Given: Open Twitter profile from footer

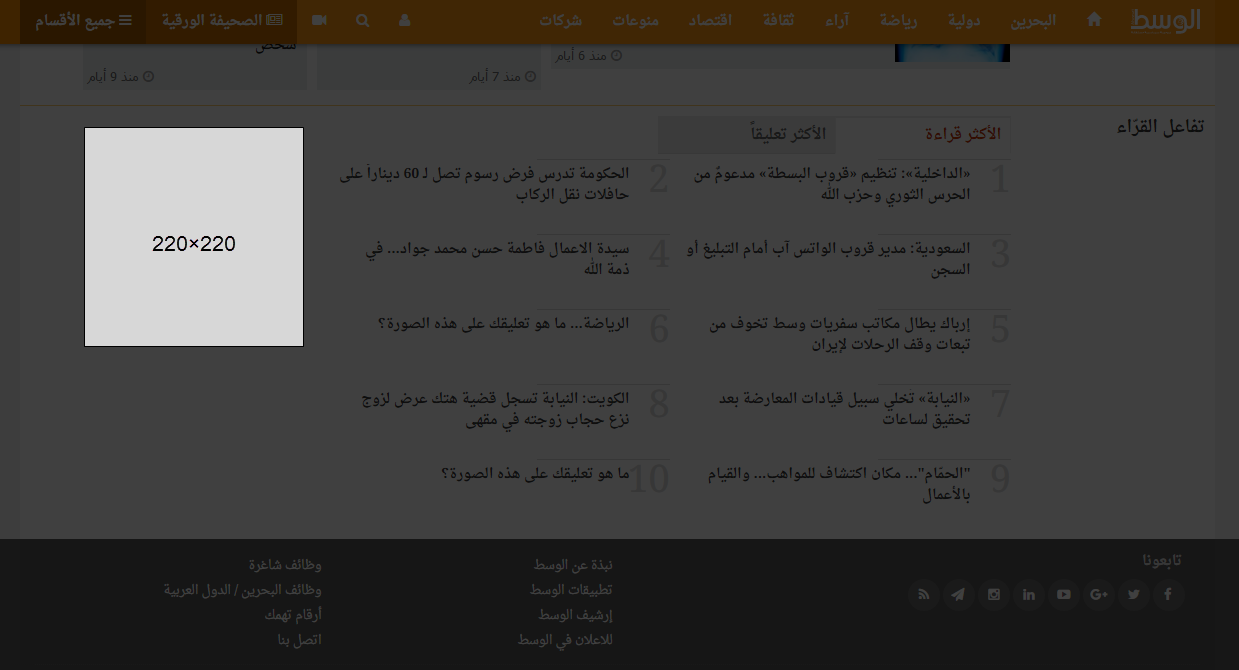Looking at the screenshot, I should [1133, 595].
